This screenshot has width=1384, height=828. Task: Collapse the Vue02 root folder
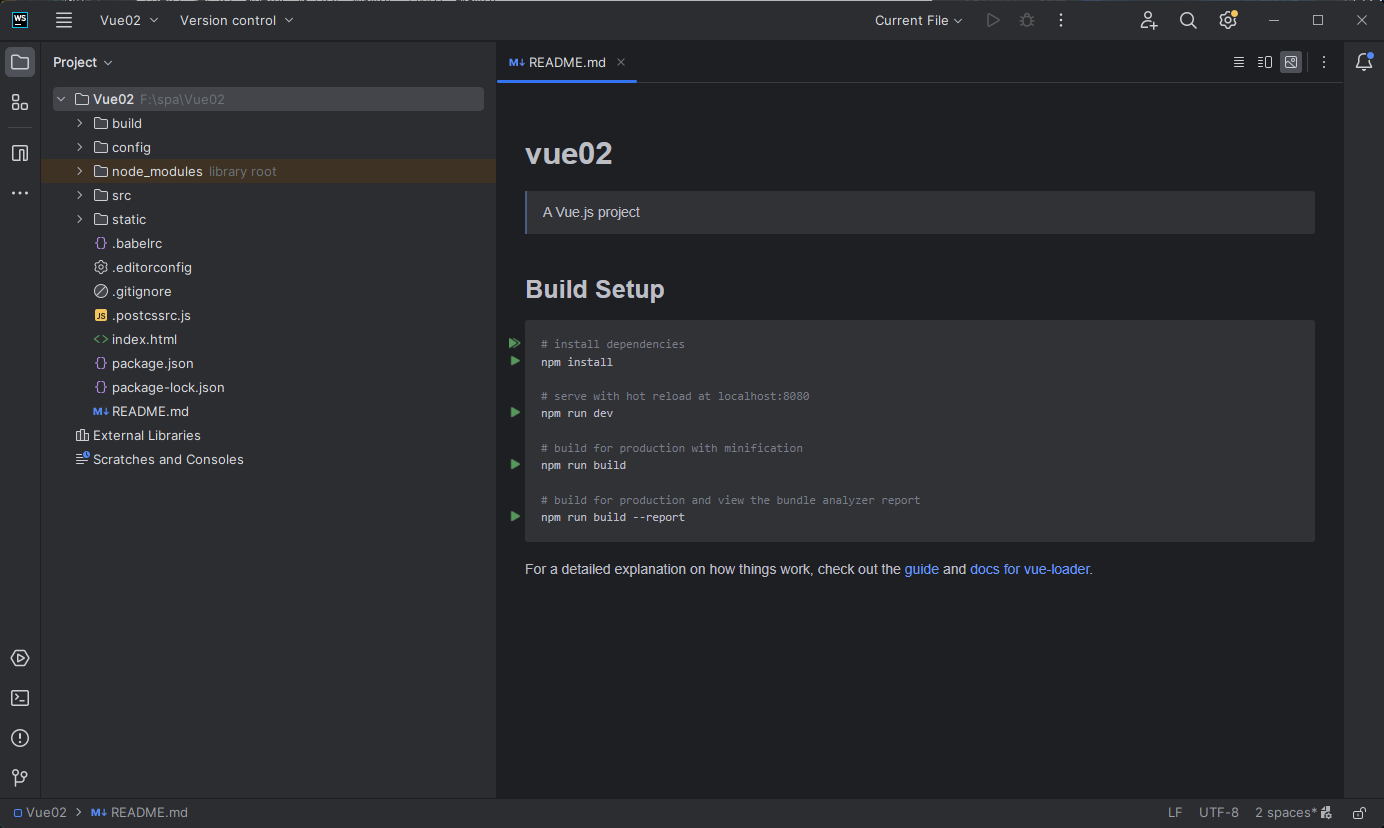click(x=61, y=99)
